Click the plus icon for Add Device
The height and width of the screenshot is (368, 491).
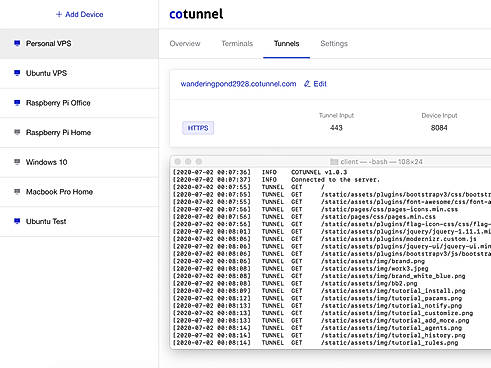click(59, 14)
